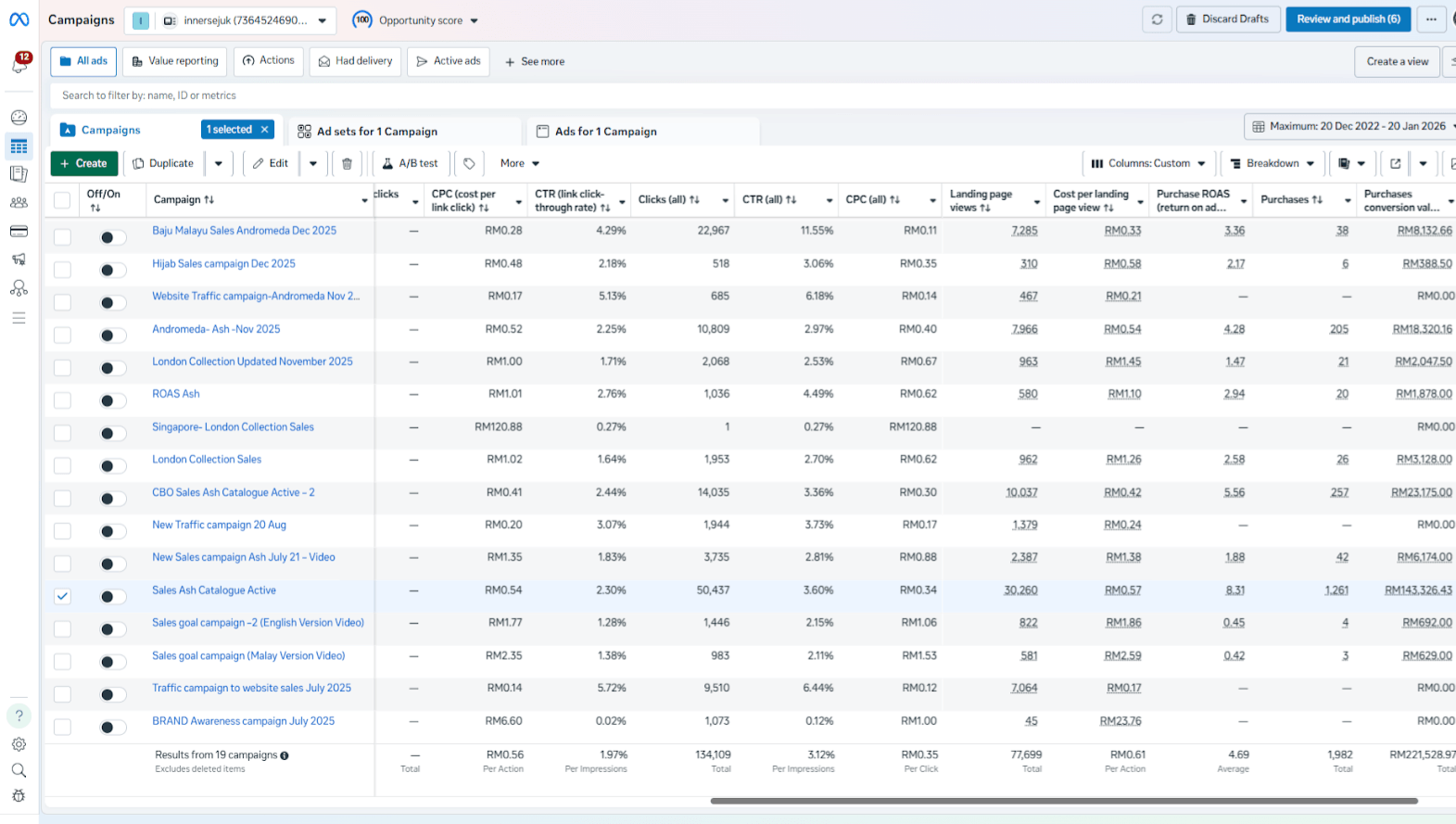Open the Ads for 1 Campaign tab
The image size is (1456, 824).
[x=643, y=132]
